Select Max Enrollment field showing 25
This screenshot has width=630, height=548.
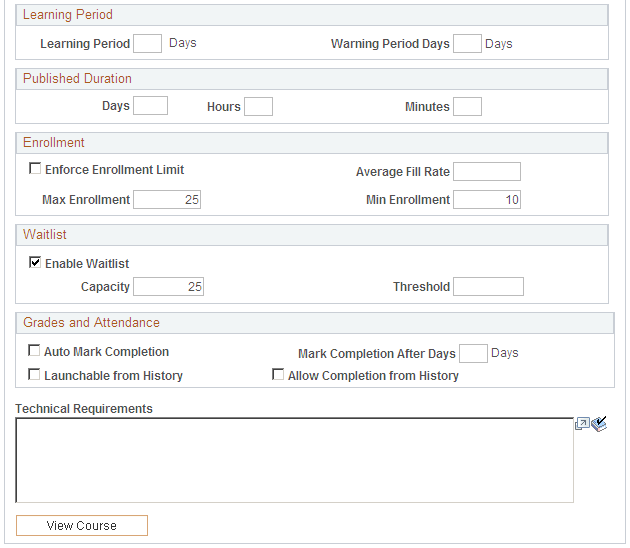click(167, 200)
